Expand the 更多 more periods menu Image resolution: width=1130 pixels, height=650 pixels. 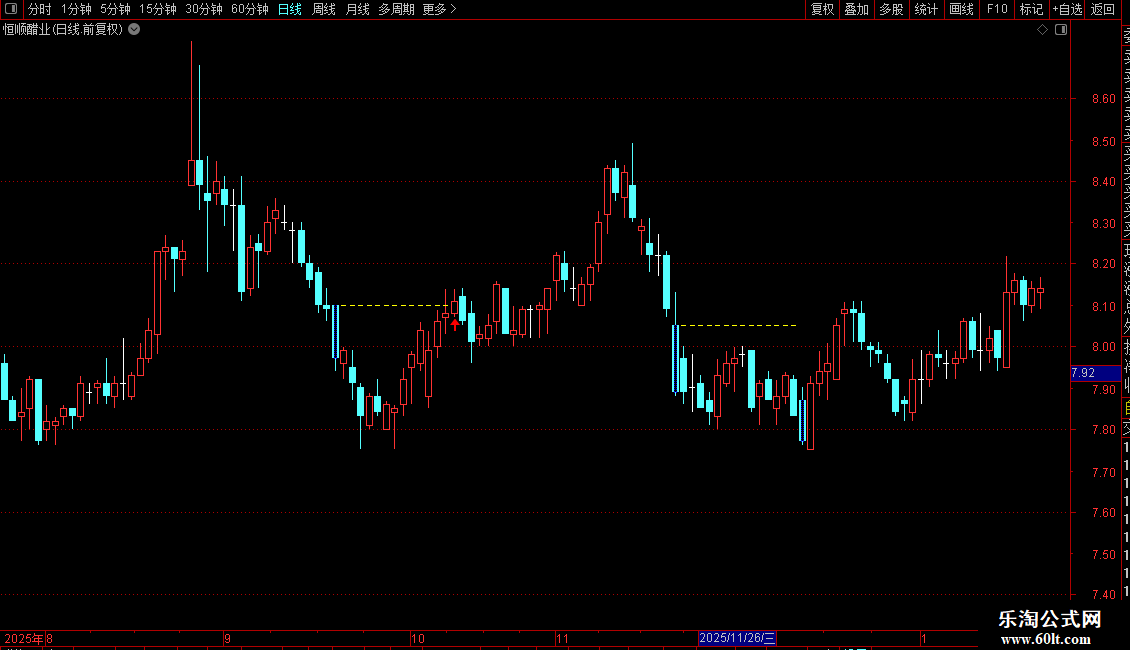440,9
